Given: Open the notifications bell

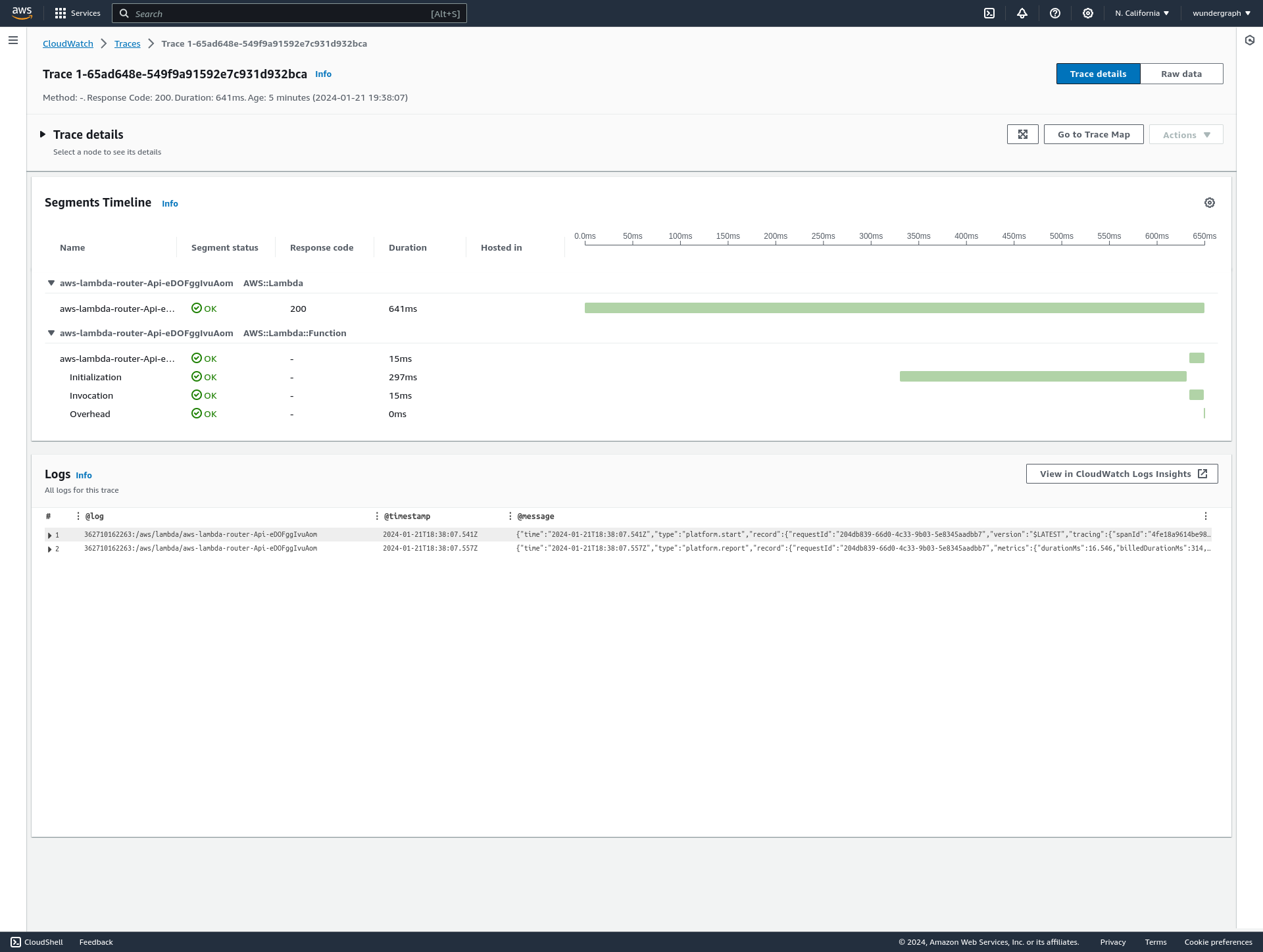Looking at the screenshot, I should point(1022,13).
